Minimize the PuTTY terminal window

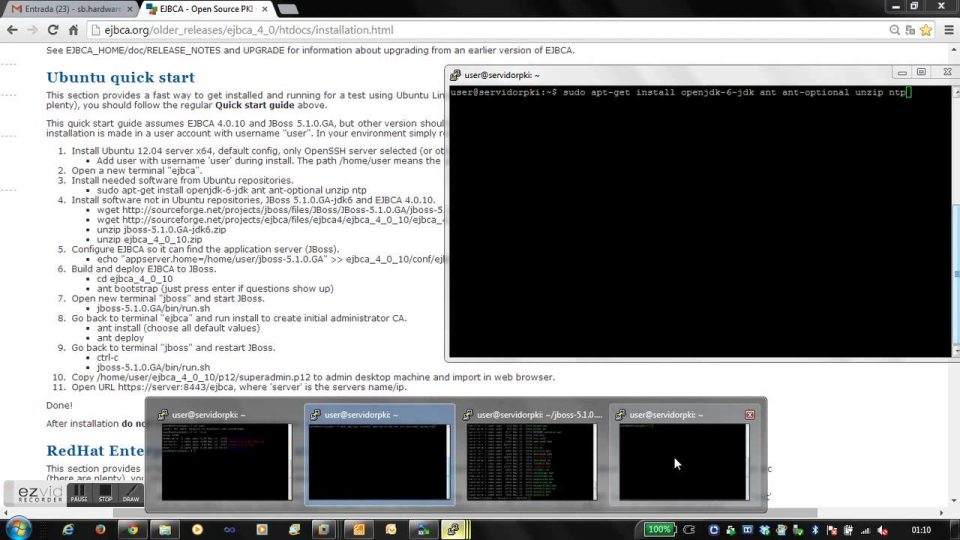902,72
